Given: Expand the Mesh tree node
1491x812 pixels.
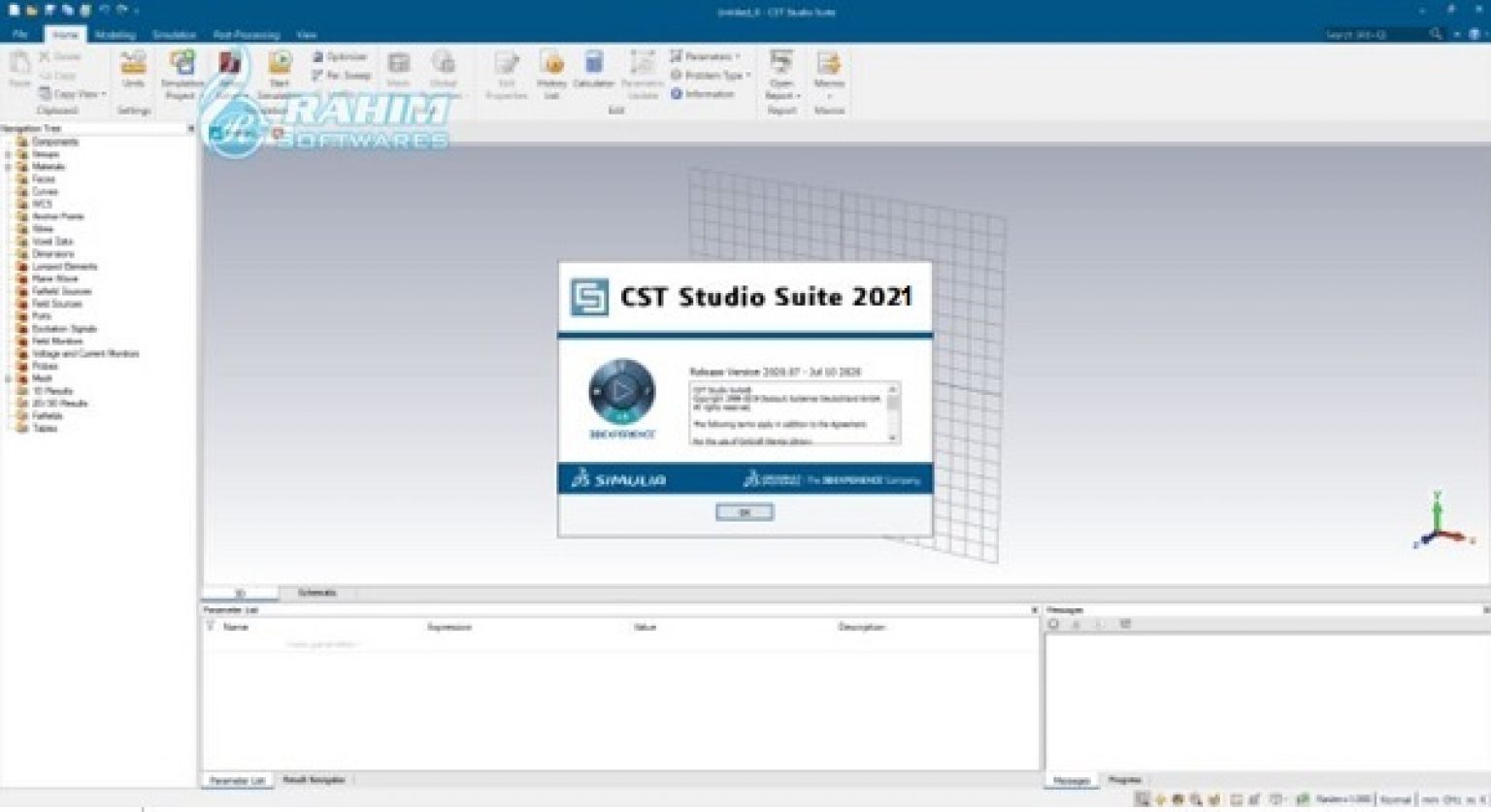Looking at the screenshot, I should [9, 378].
